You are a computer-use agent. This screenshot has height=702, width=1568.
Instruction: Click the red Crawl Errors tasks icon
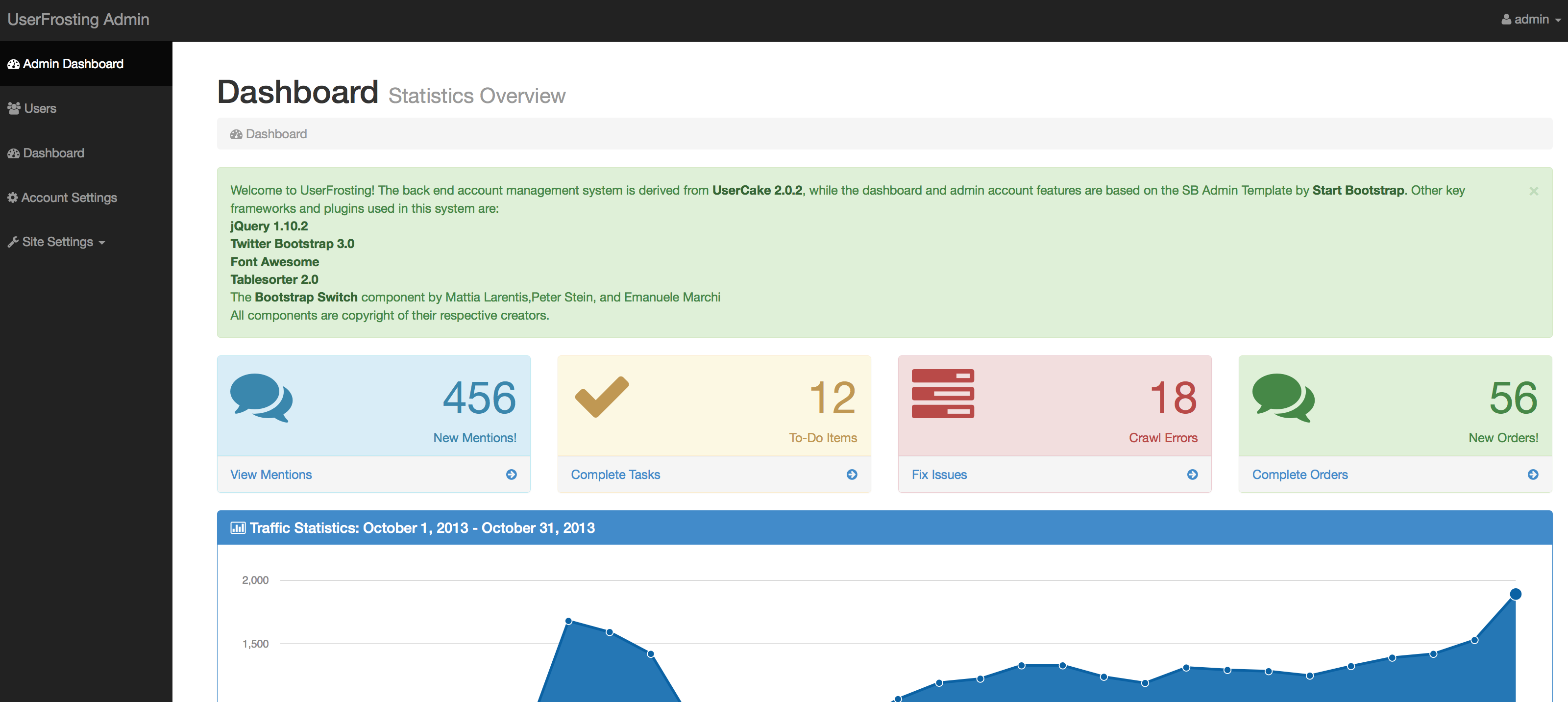pyautogui.click(x=942, y=393)
